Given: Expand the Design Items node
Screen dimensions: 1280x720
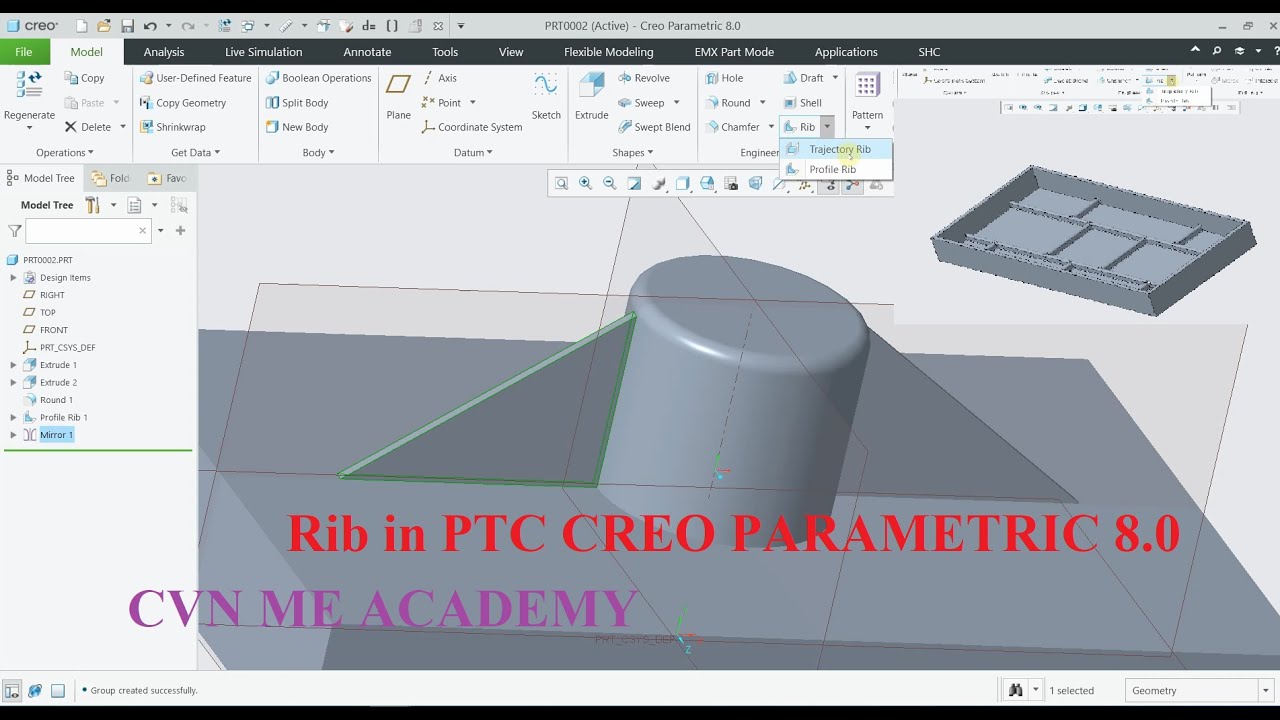Looking at the screenshot, I should [13, 278].
